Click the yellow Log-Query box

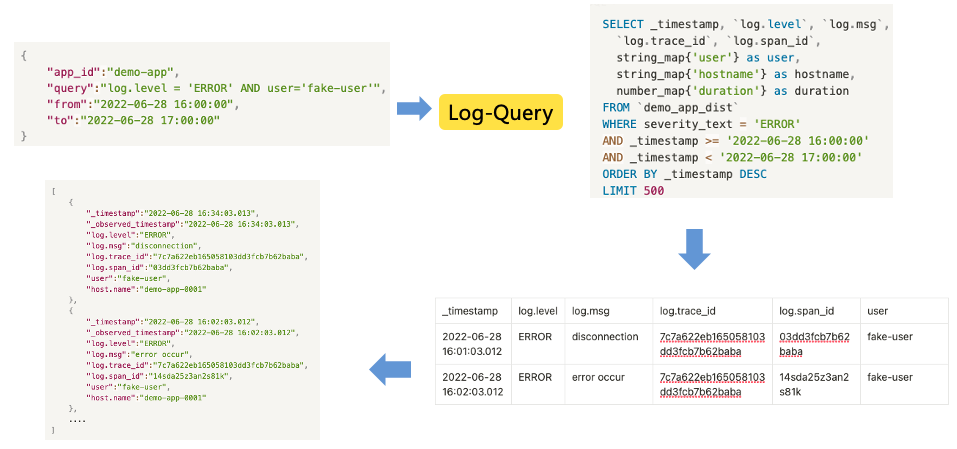(500, 112)
